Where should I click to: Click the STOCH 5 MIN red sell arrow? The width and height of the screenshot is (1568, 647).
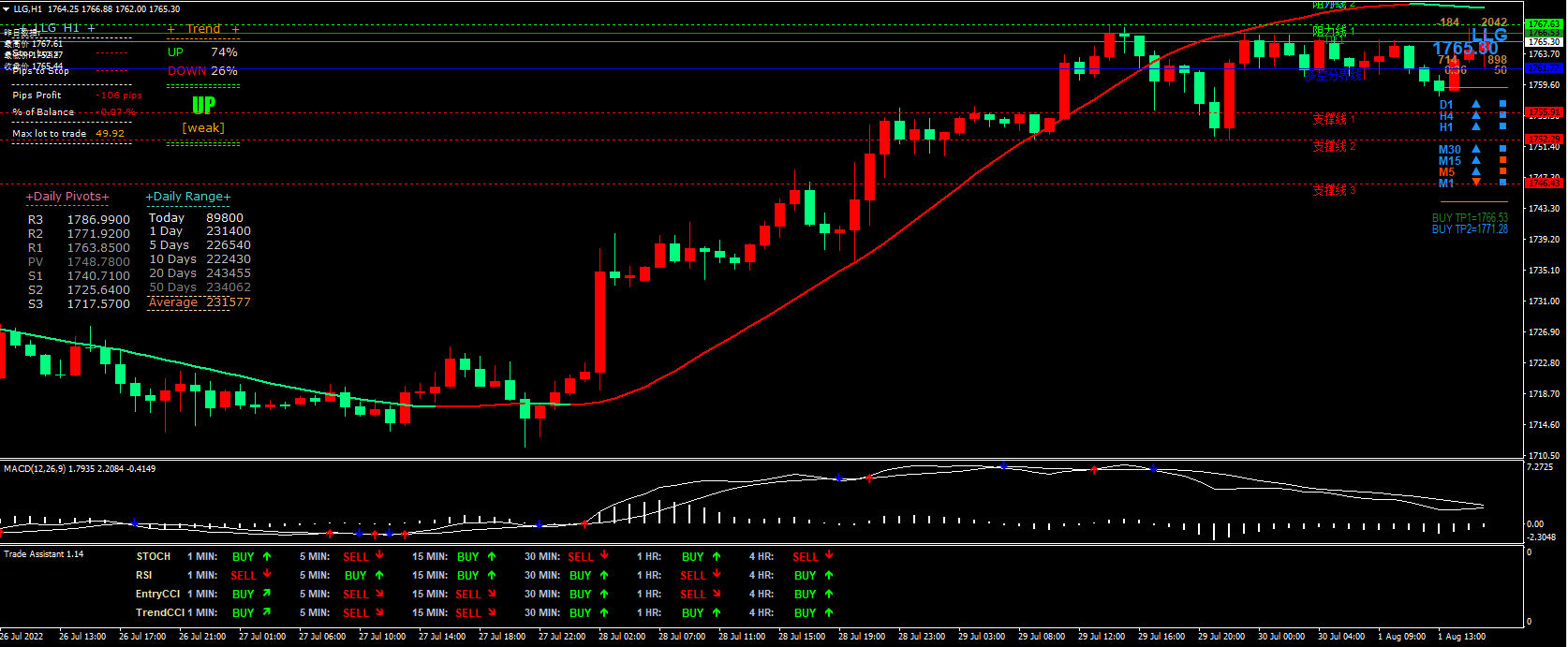click(379, 556)
